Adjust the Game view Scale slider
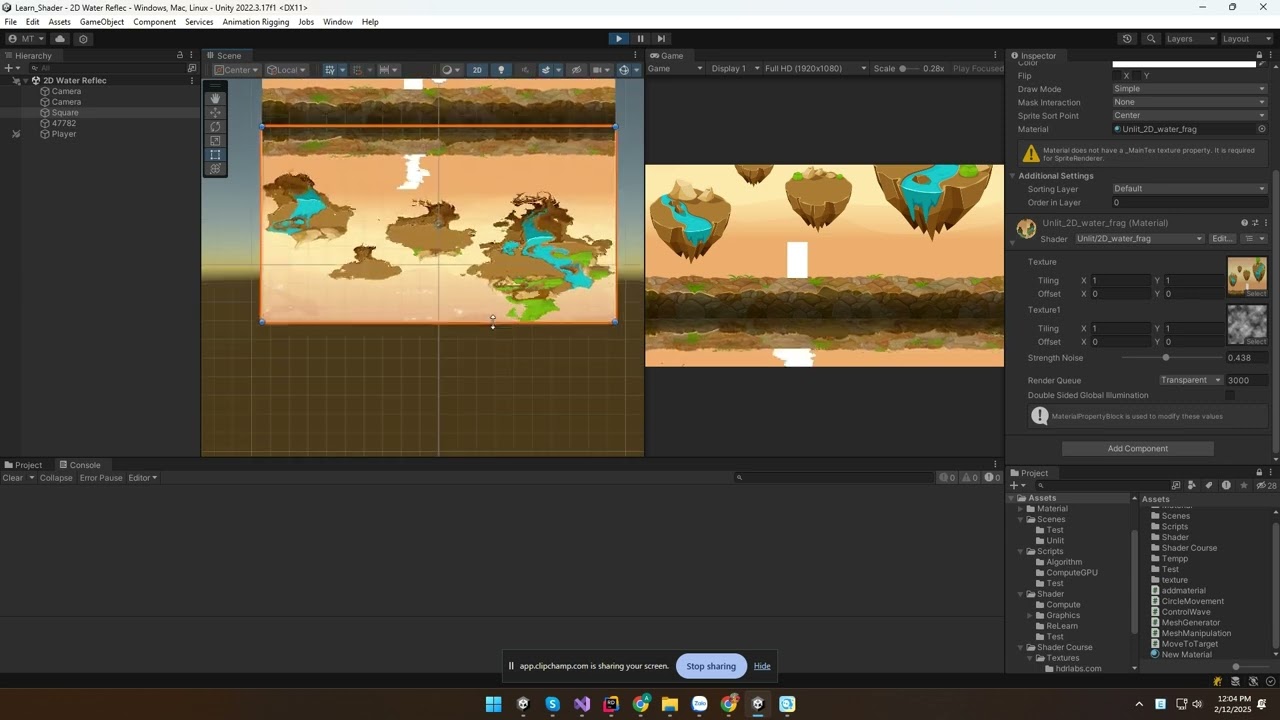Image resolution: width=1280 pixels, height=720 pixels. [x=909, y=69]
